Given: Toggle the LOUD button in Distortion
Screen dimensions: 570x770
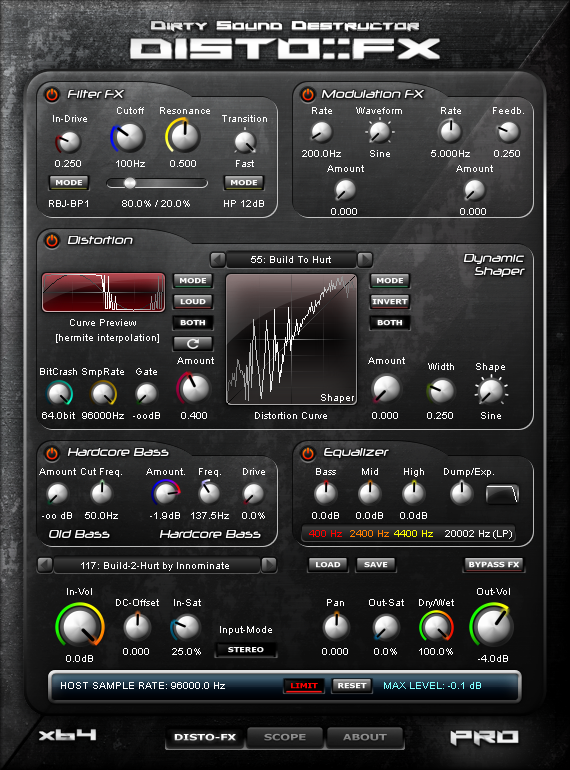Looking at the screenshot, I should click(193, 302).
